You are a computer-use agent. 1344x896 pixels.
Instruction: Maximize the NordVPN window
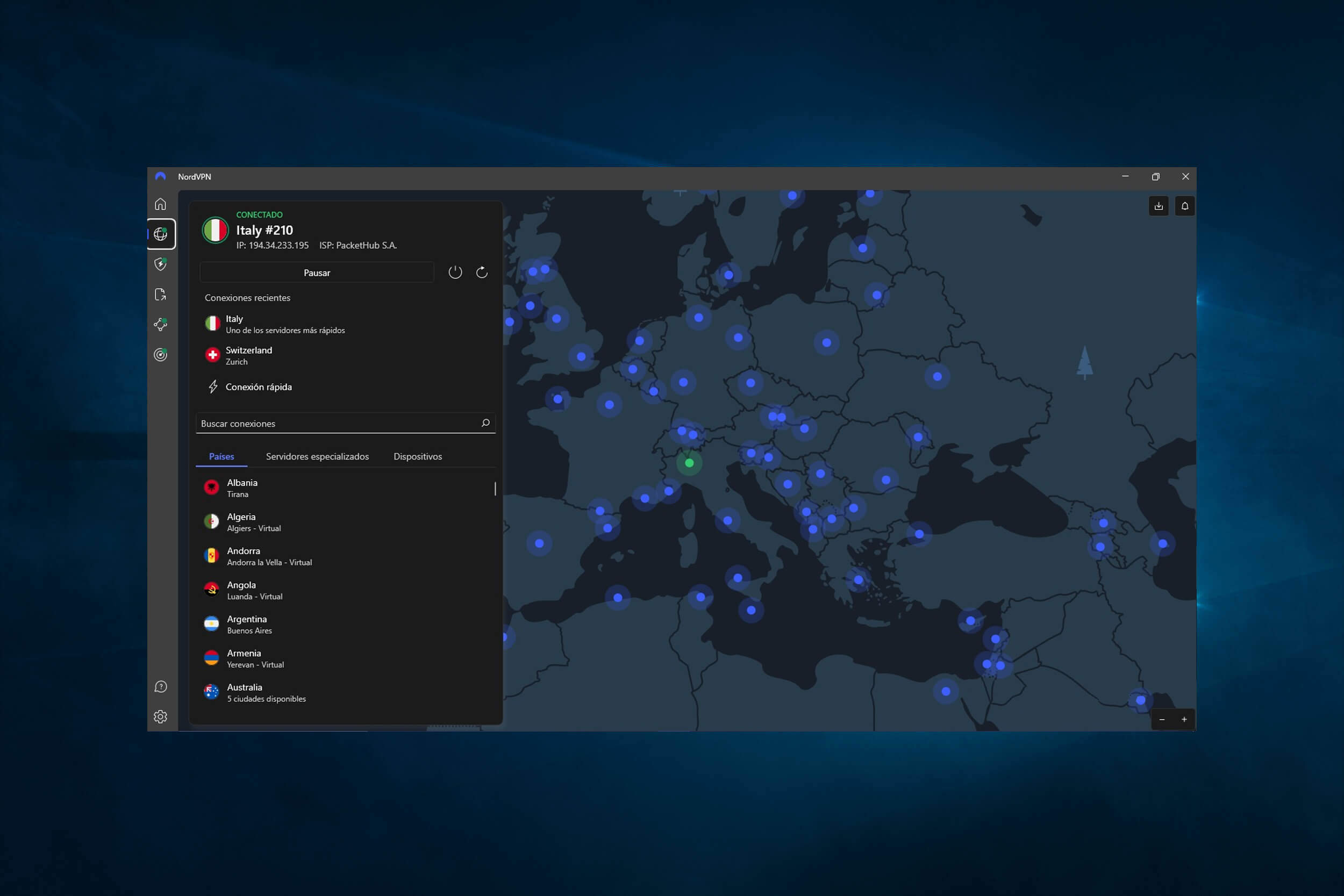click(1155, 177)
